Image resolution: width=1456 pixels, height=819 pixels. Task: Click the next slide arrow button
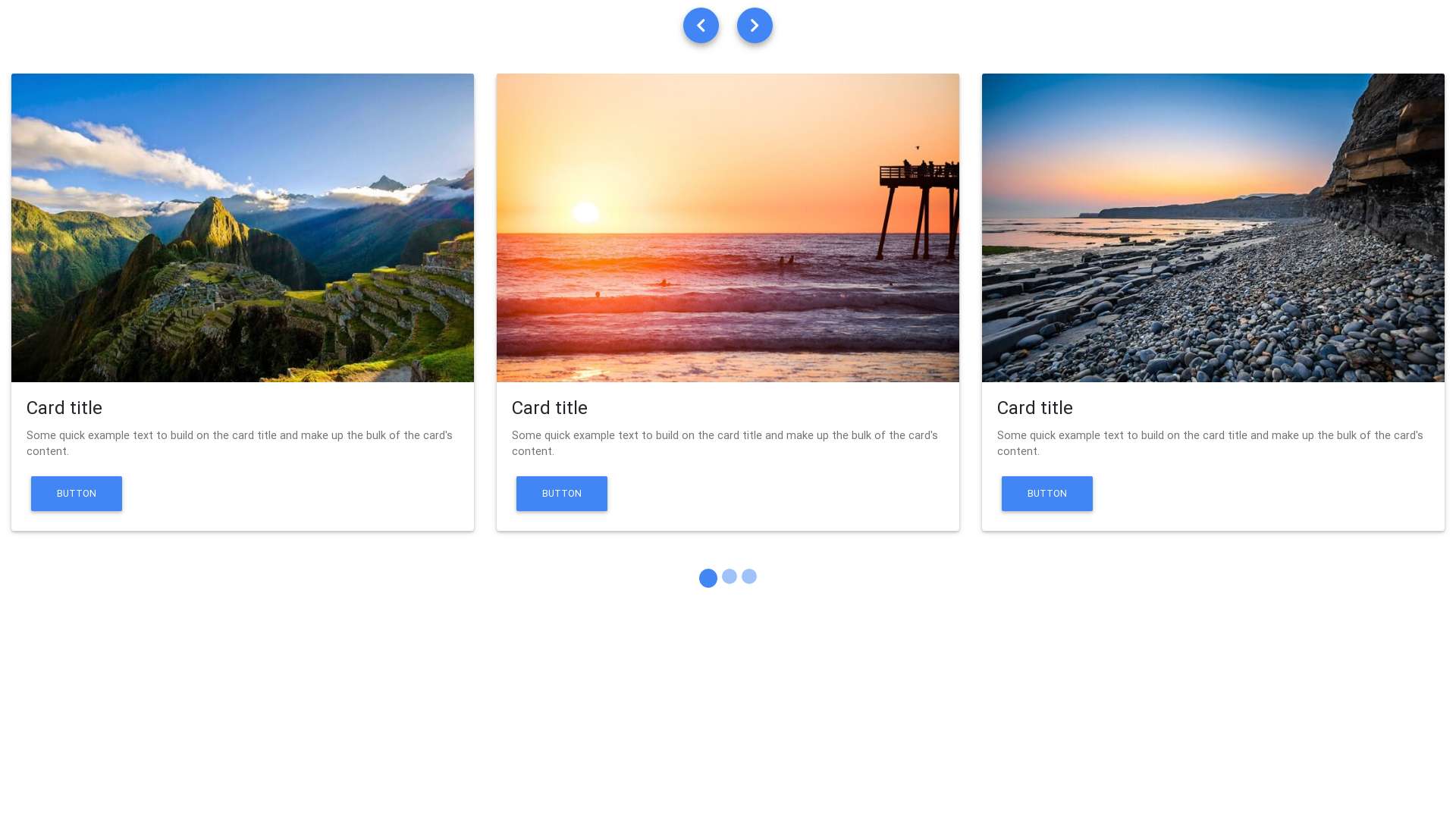point(755,26)
